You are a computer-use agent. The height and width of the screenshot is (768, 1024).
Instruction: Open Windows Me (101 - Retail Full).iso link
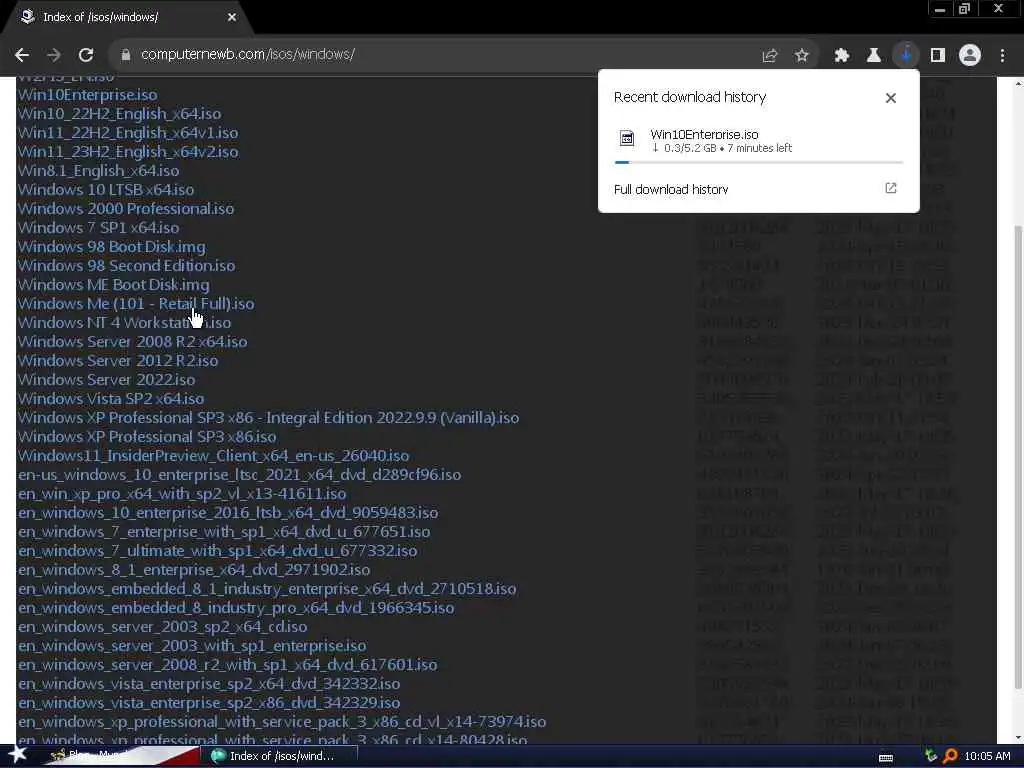136,303
